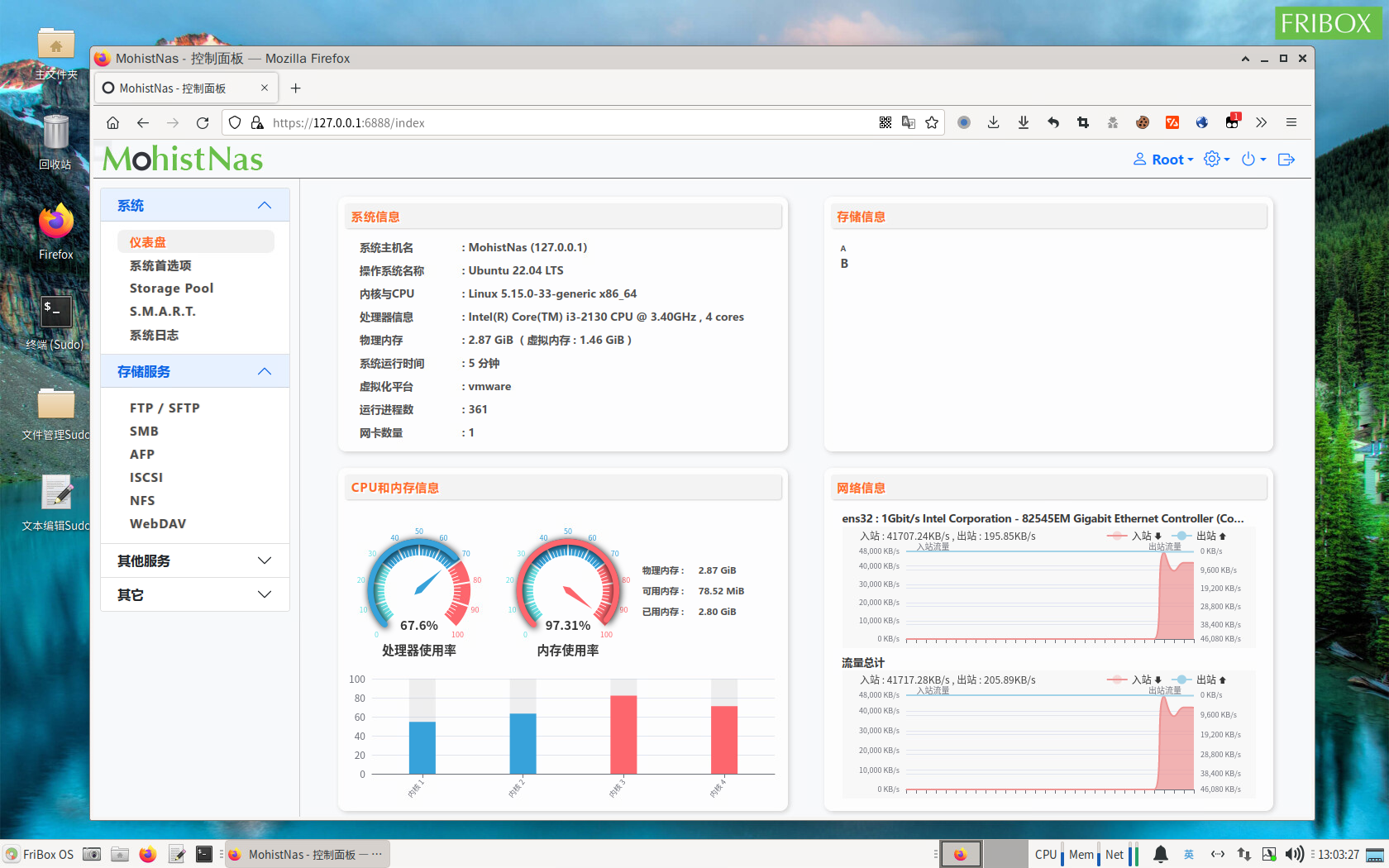Viewport: 1389px width, 868px height.
Task: Toggle 入站 legend in 流量总计 chart
Action: (x=1134, y=680)
